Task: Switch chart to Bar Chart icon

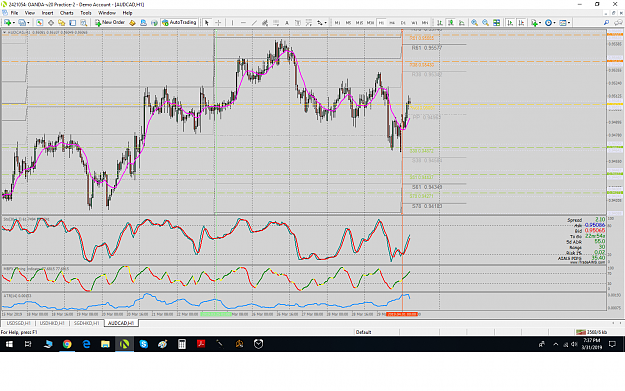Action: 440,23
